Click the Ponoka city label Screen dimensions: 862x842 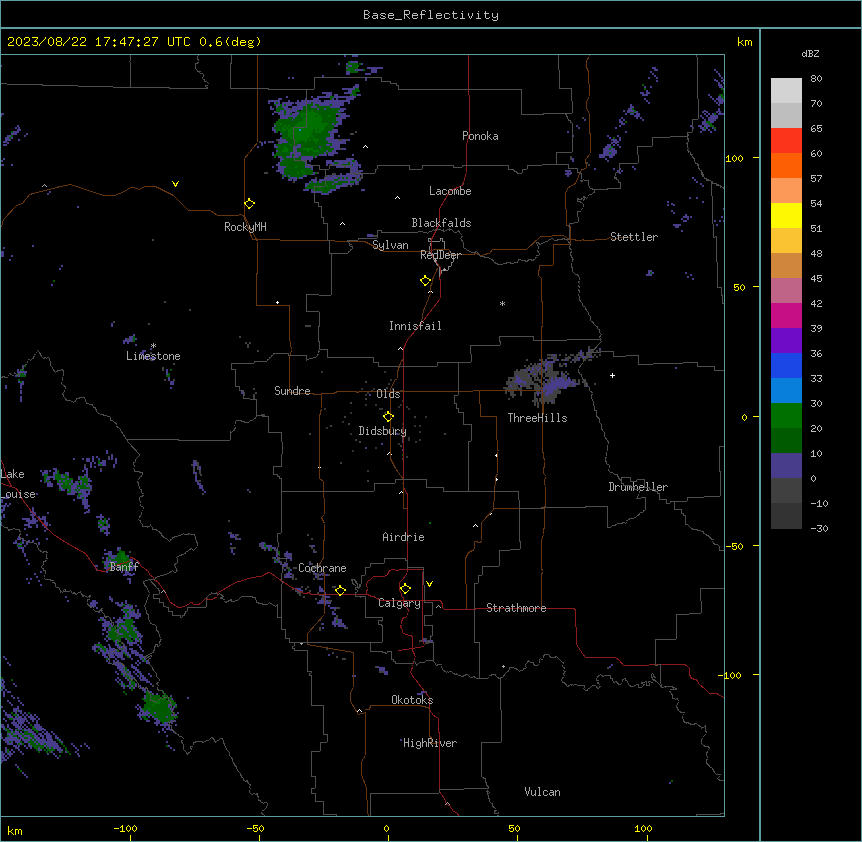480,136
